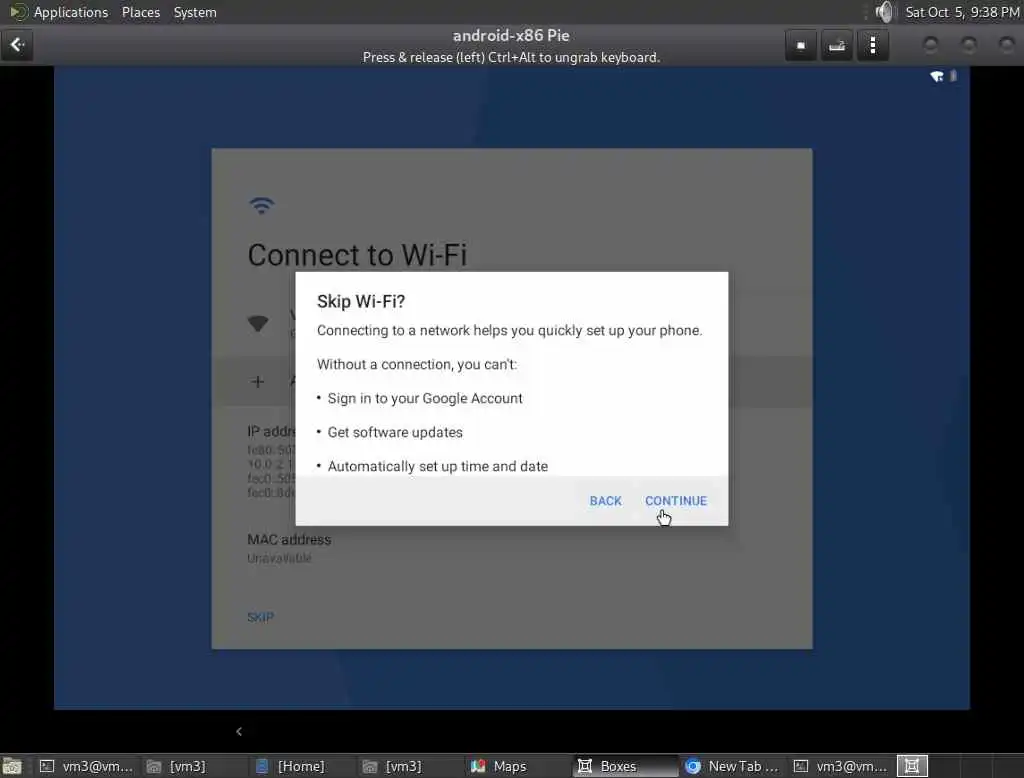Open the three-dot Boxes menu
The height and width of the screenshot is (778, 1024).
coord(872,46)
